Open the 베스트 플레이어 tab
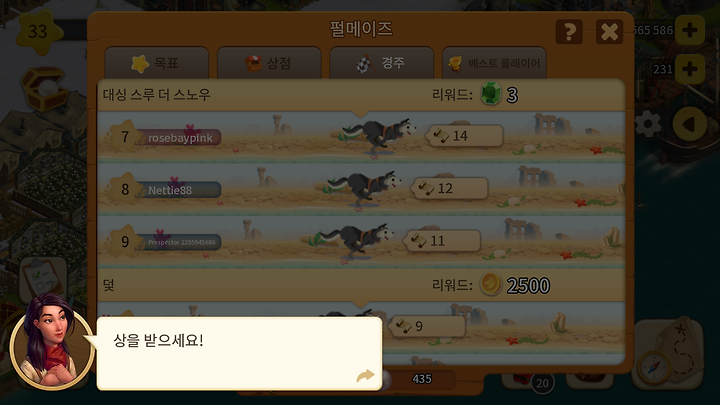The image size is (720, 405). pyautogui.click(x=494, y=63)
